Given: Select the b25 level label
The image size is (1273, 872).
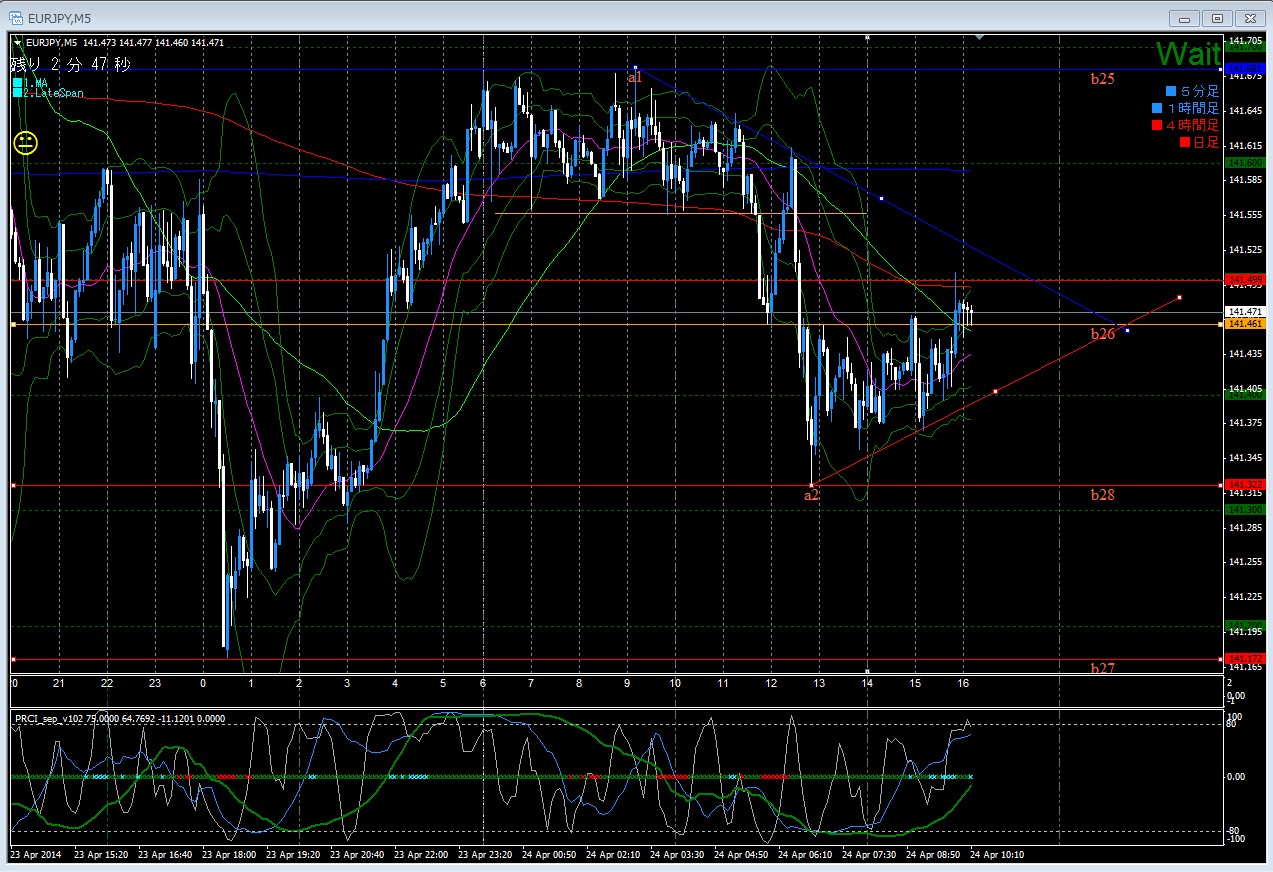Looking at the screenshot, I should click(1102, 77).
